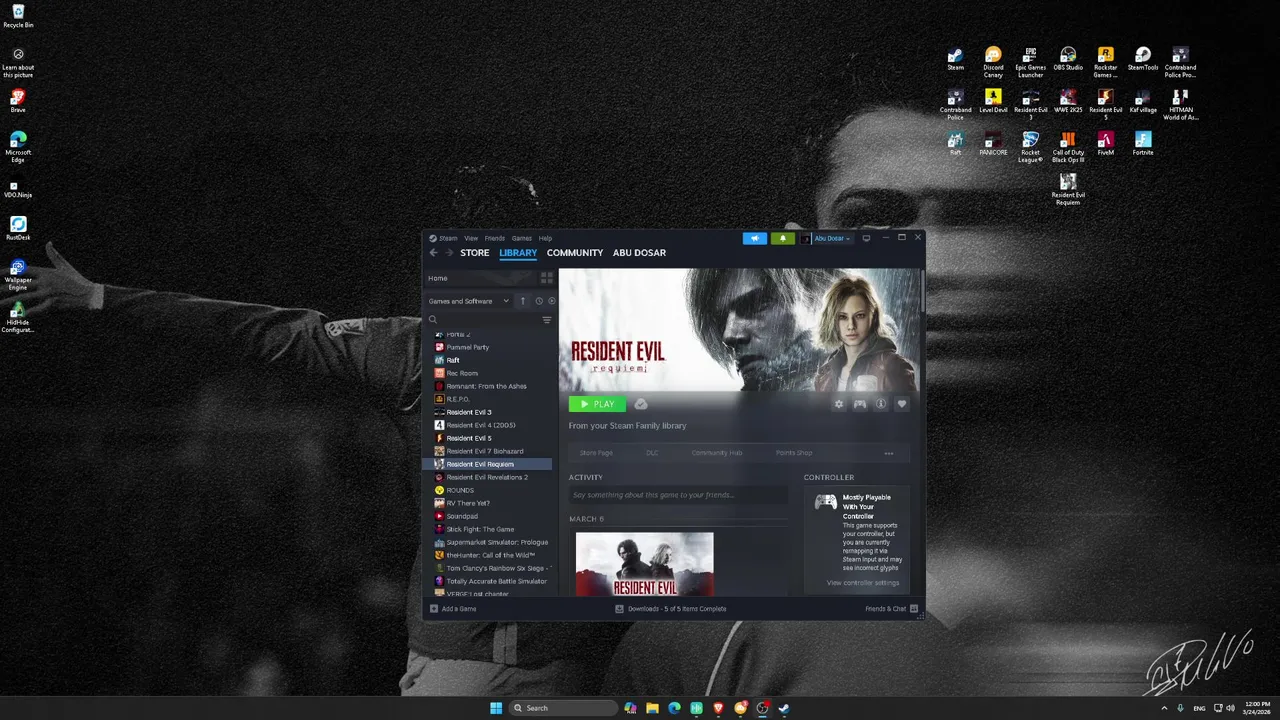The height and width of the screenshot is (720, 1280).
Task: Click the Epic Games Launcher desktop icon
Action: coord(1030,62)
